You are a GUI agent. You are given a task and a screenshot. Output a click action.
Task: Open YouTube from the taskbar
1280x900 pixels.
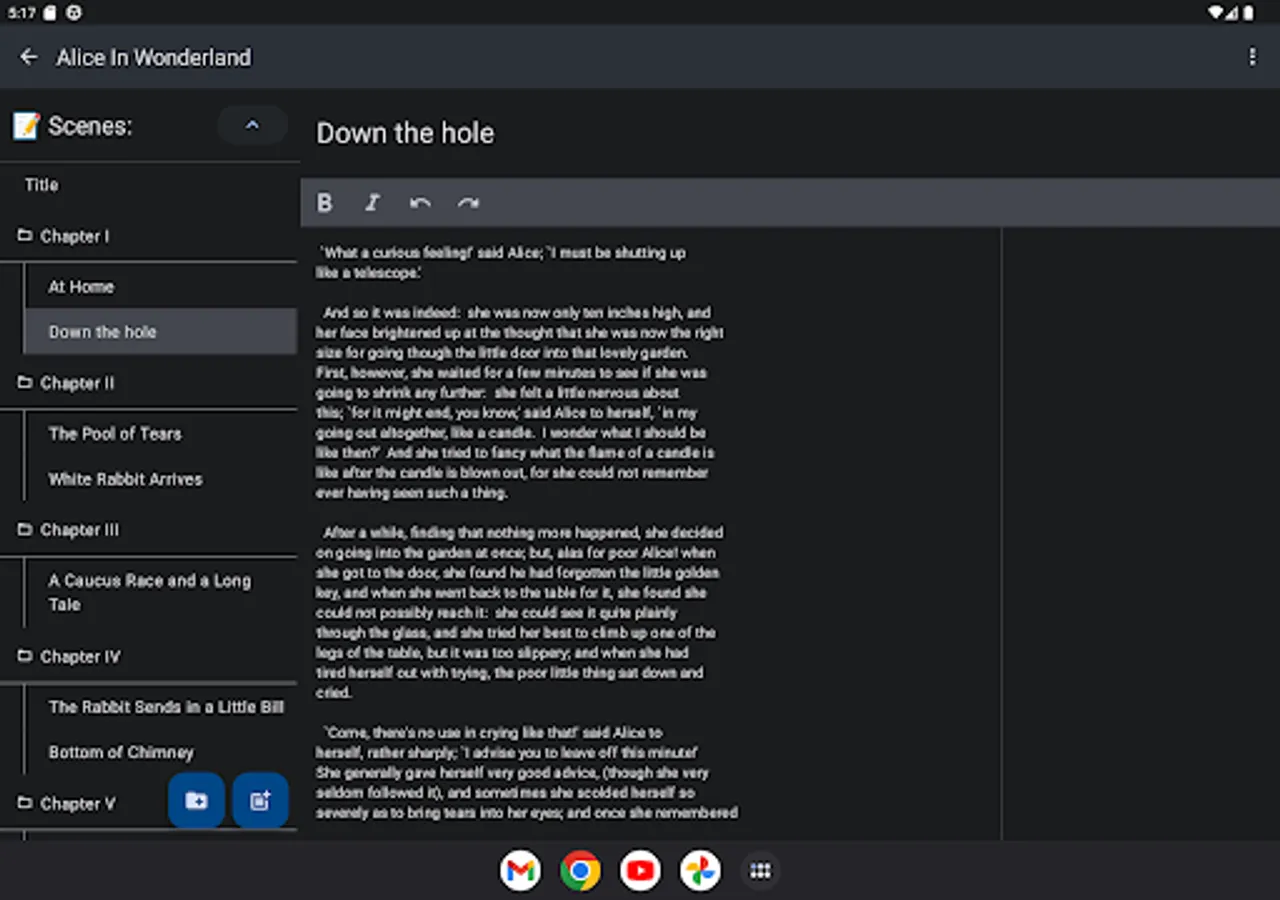click(640, 871)
